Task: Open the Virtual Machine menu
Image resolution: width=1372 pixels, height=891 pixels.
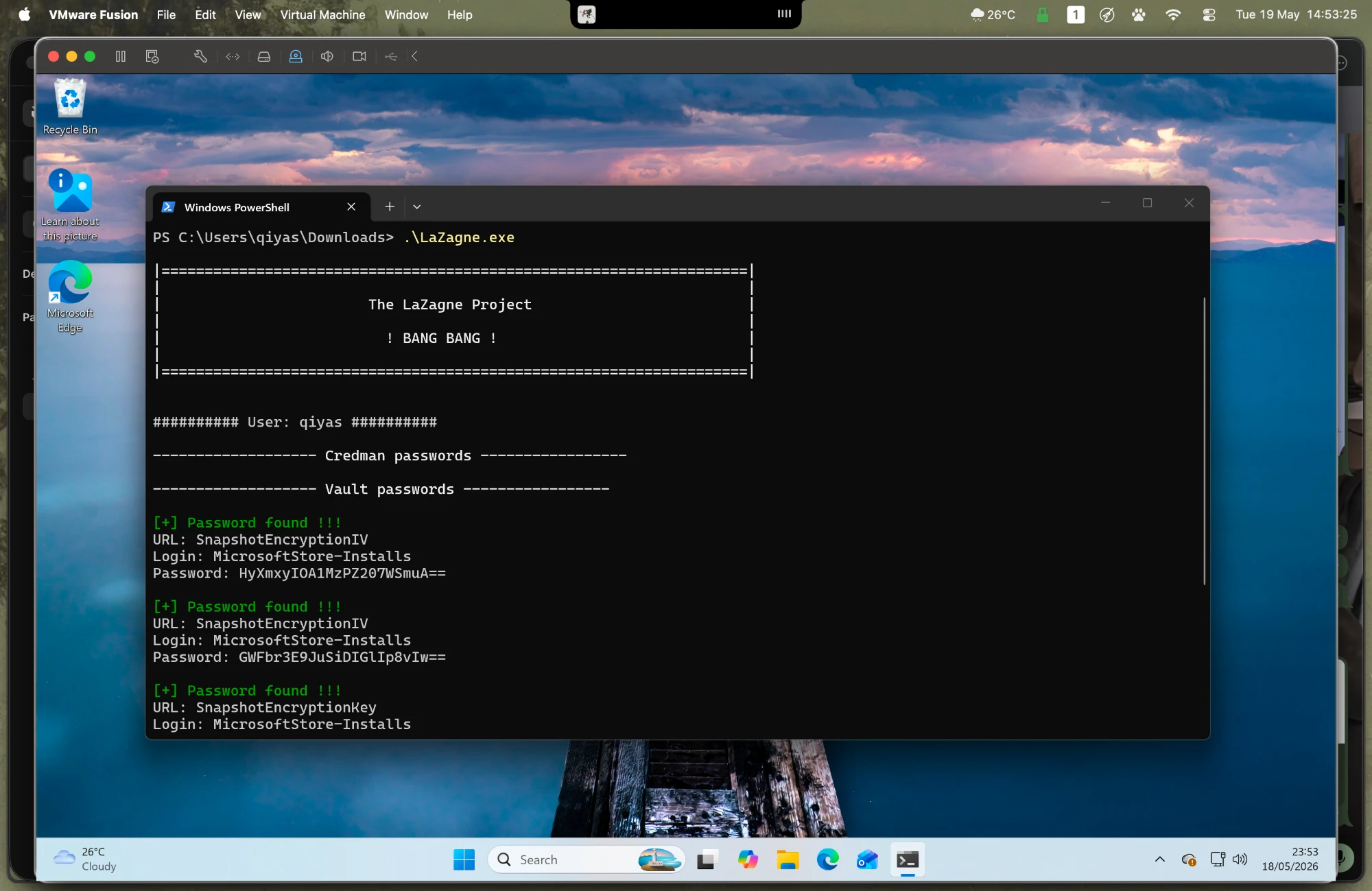Action: click(x=322, y=14)
